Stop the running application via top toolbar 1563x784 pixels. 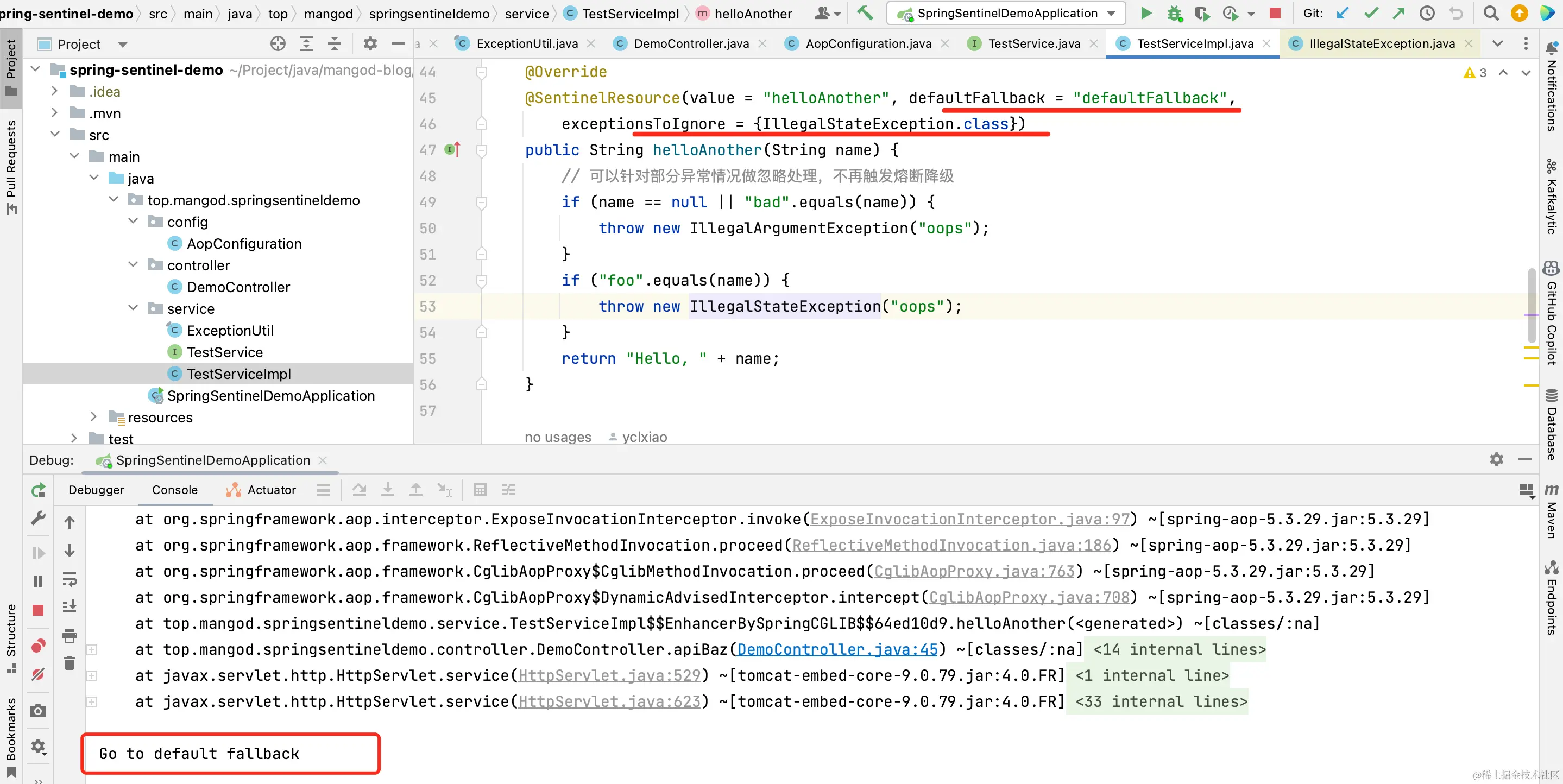pos(1275,14)
